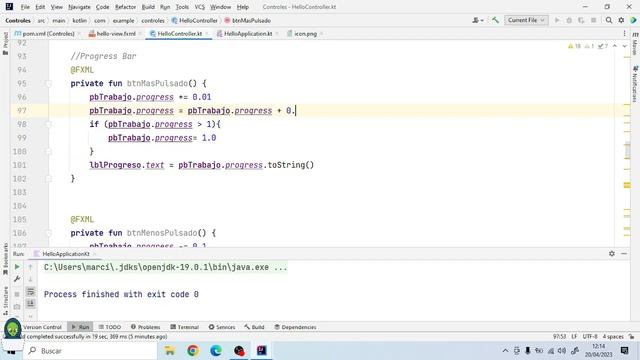Click btnMasPulsado breadcrumb in navigation bar
This screenshot has height=360, width=640.
tap(247, 20)
